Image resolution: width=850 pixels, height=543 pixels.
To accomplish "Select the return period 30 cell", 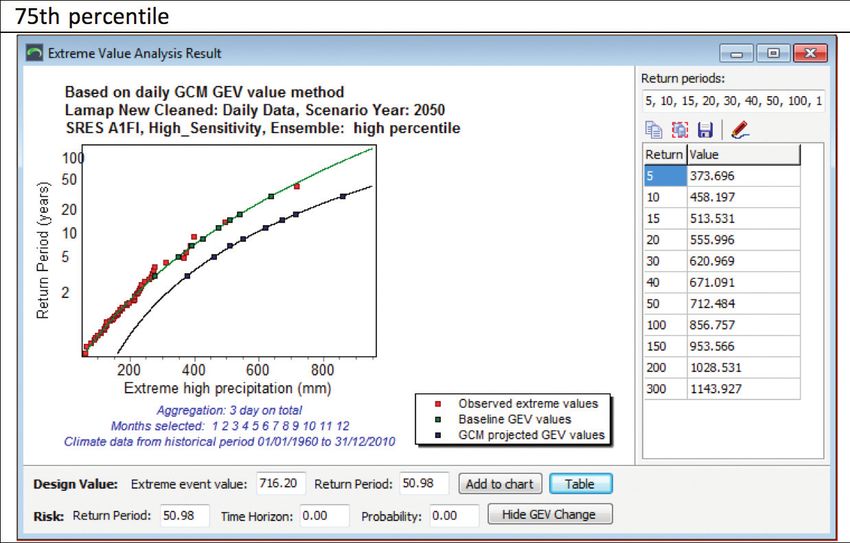I will (665, 261).
